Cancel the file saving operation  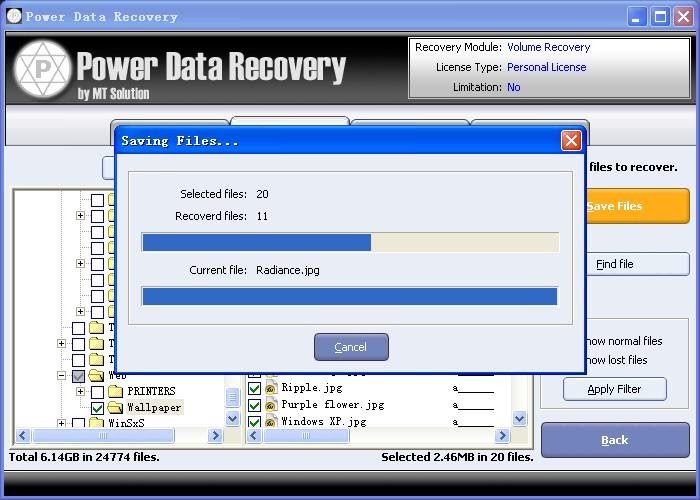point(351,347)
